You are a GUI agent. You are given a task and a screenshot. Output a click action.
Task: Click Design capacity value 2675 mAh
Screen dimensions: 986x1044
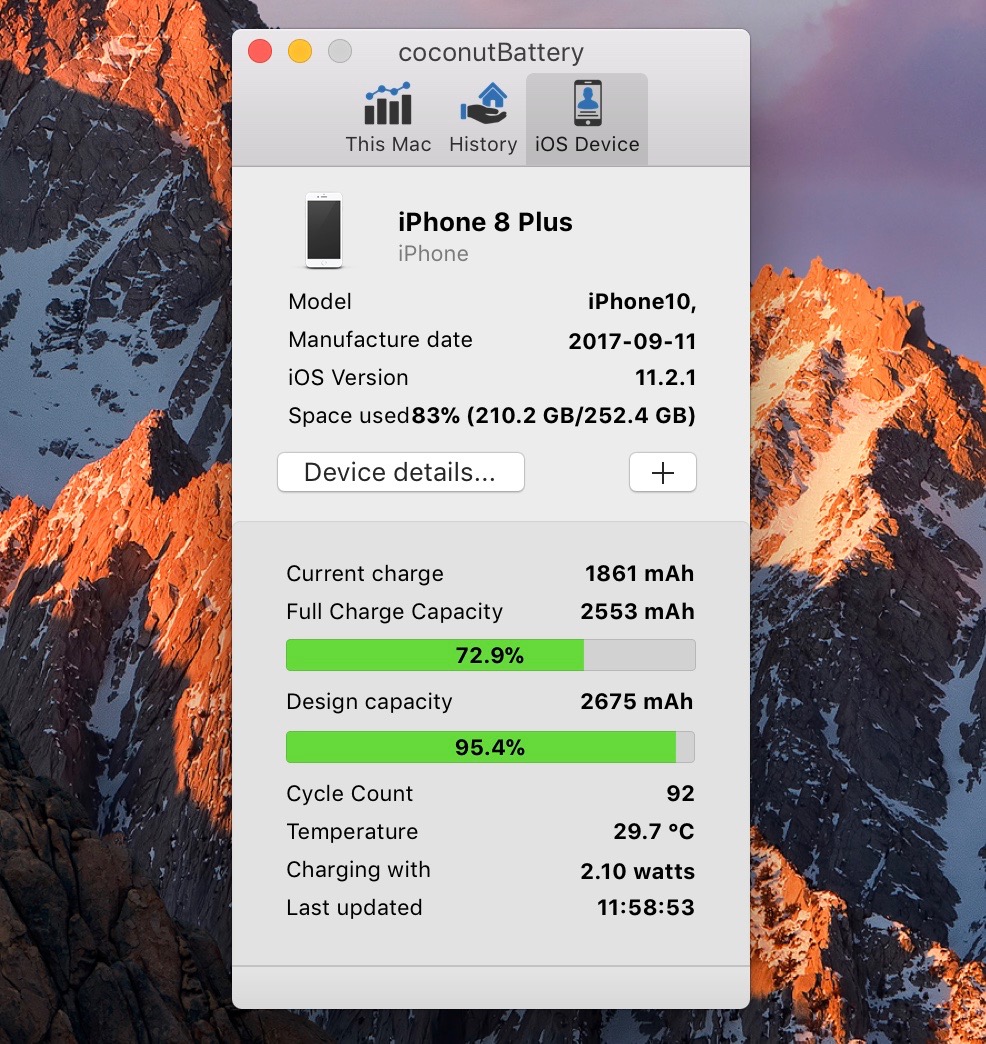(x=636, y=701)
